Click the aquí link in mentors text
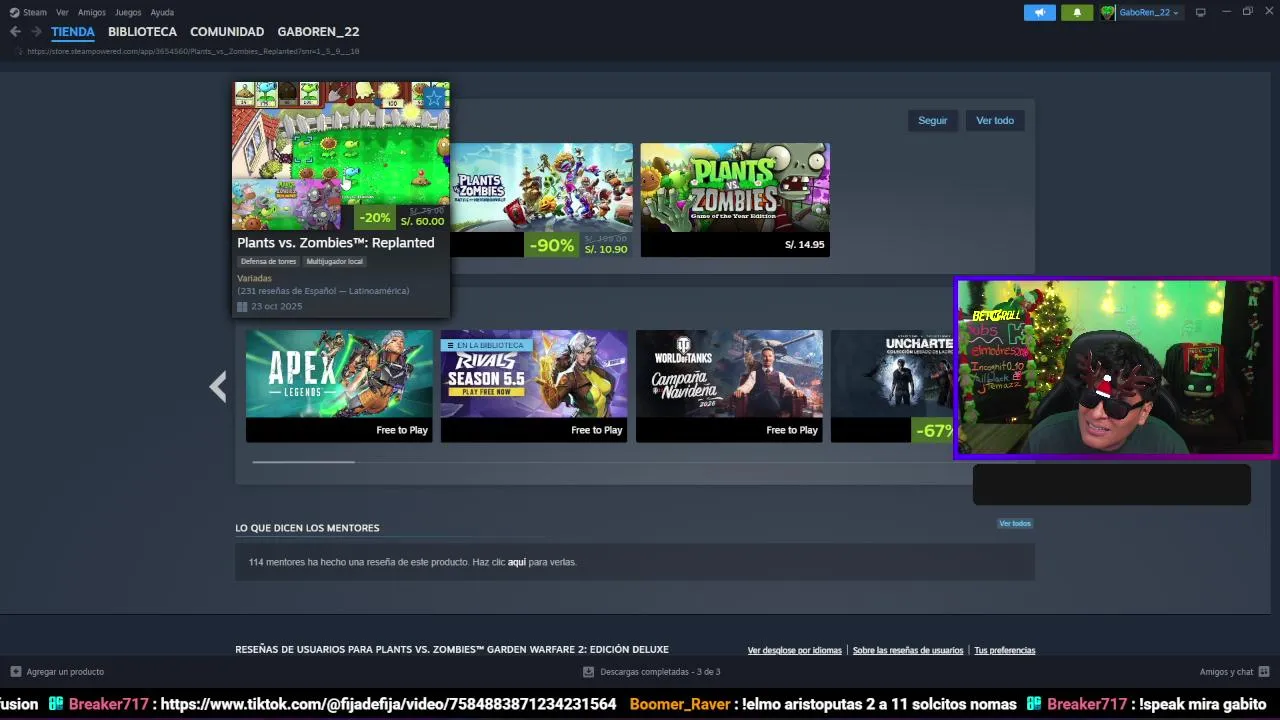The image size is (1280, 720). pyautogui.click(x=516, y=562)
